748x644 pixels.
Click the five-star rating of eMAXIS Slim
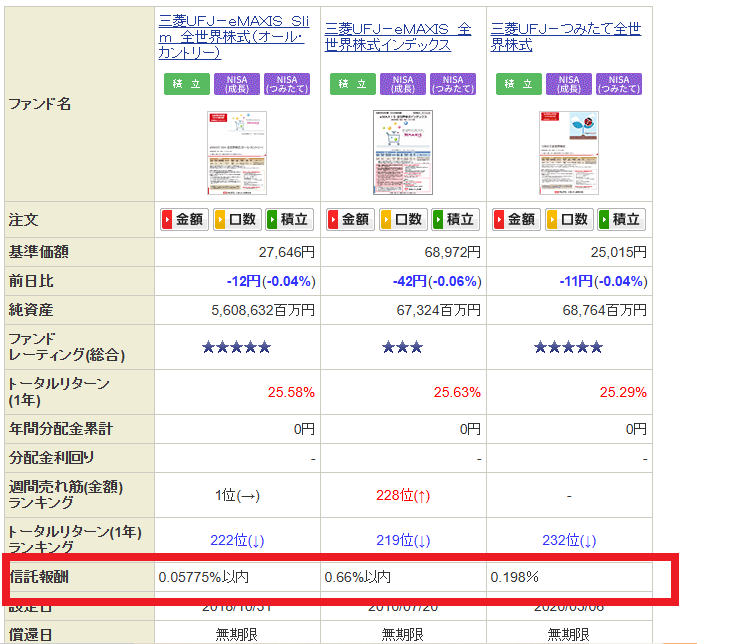(237, 347)
